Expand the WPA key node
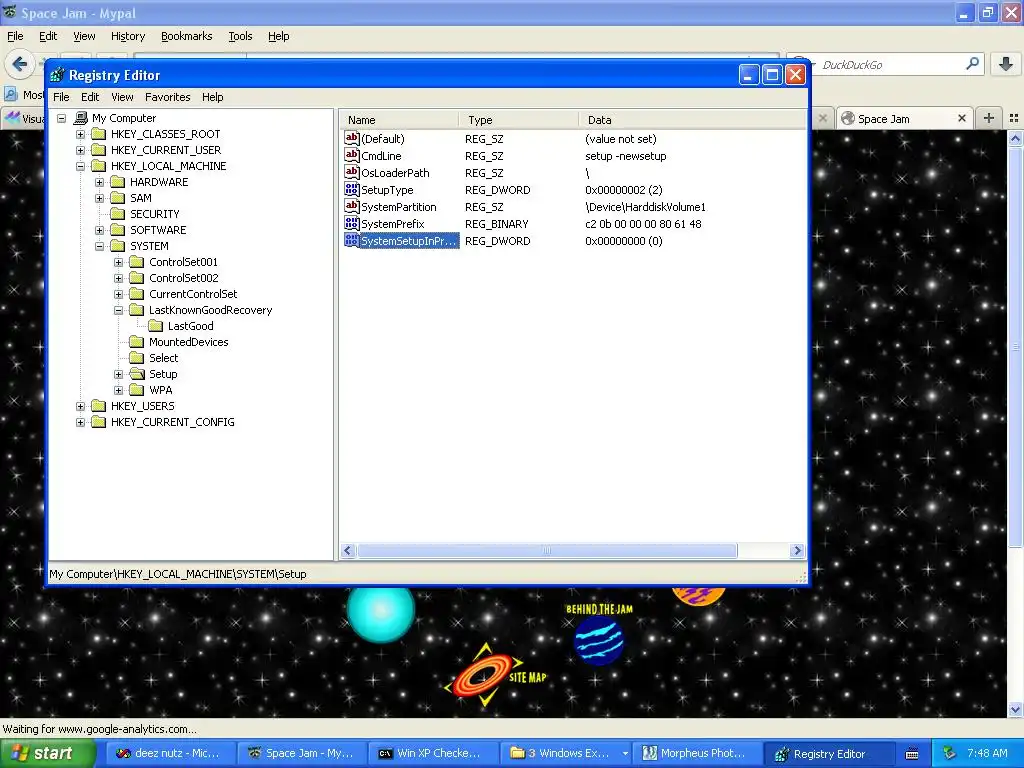1024x768 pixels. pos(118,390)
